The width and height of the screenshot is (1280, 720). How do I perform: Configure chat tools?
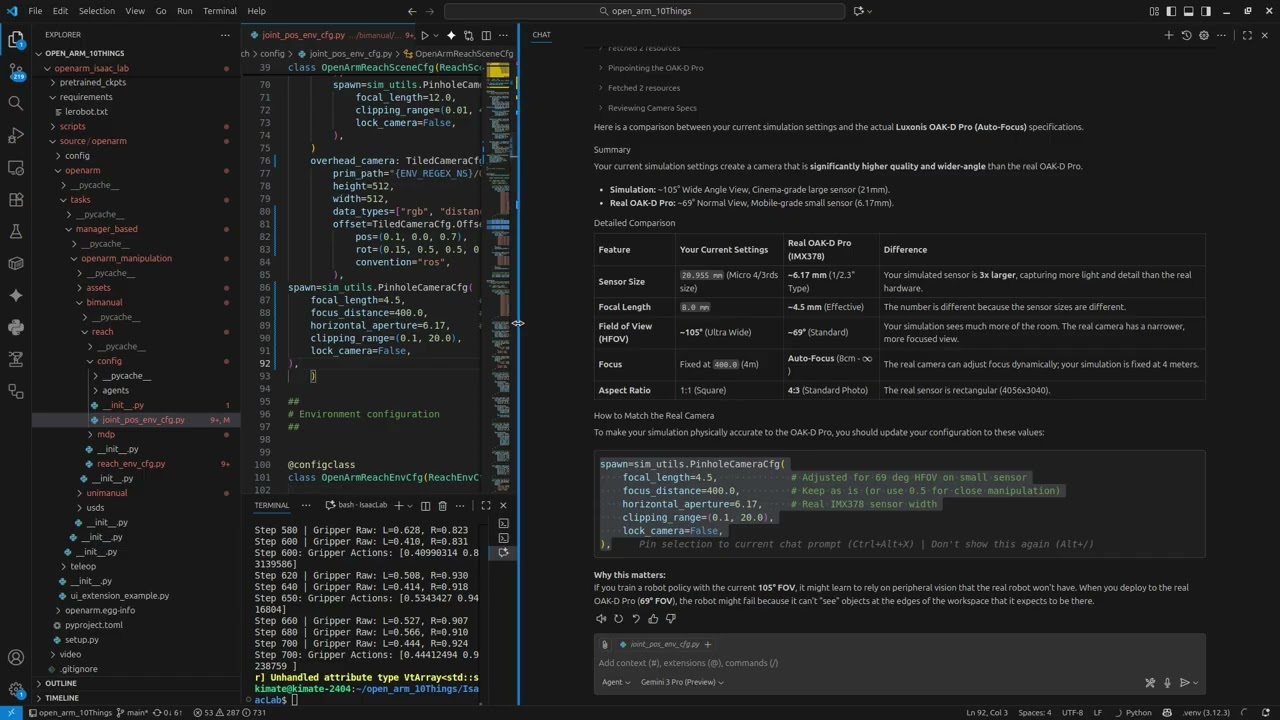1150,683
